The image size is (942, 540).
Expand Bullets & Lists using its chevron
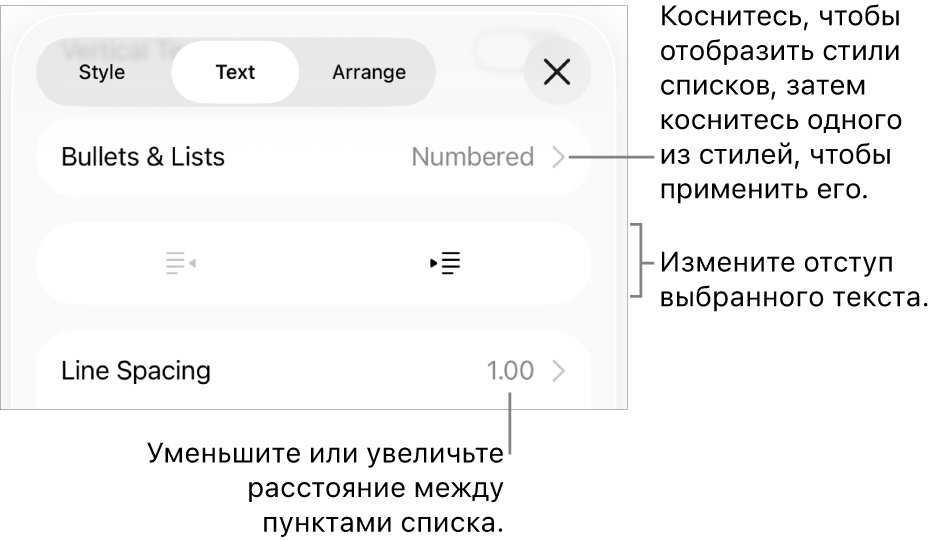tap(559, 157)
